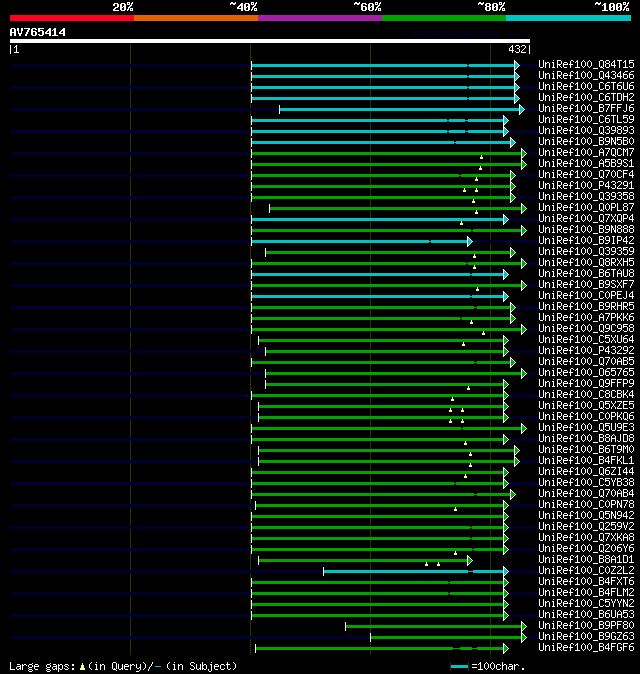Click the cyan alignment bar for UniRef100_C0Z2L2
This screenshot has height=674, width=640.
pos(416,571)
